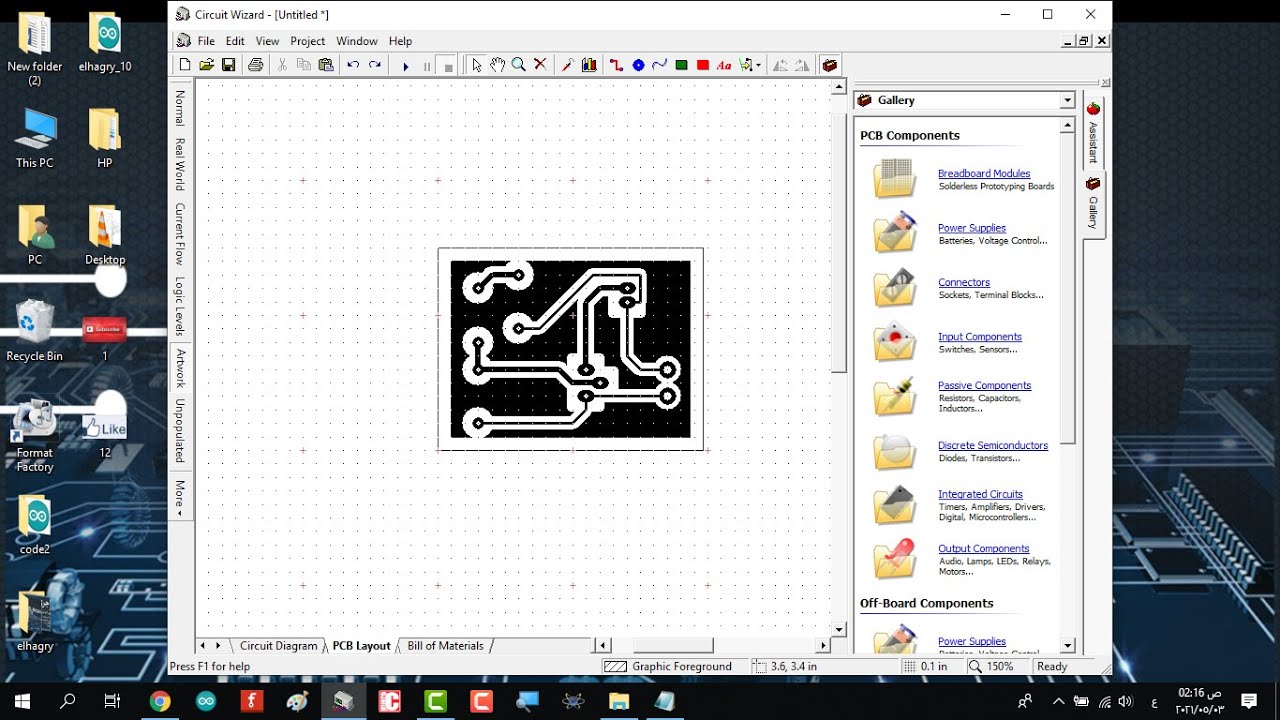Click the gallery panel scroll down arrow

click(x=1068, y=646)
